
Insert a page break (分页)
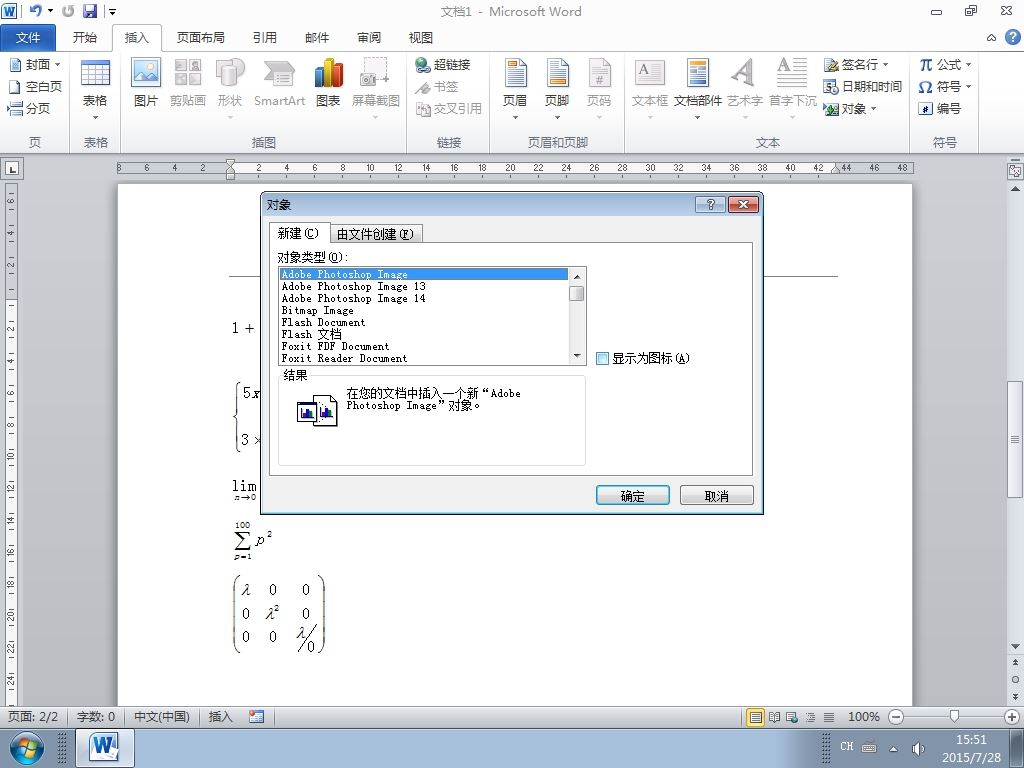(29, 108)
